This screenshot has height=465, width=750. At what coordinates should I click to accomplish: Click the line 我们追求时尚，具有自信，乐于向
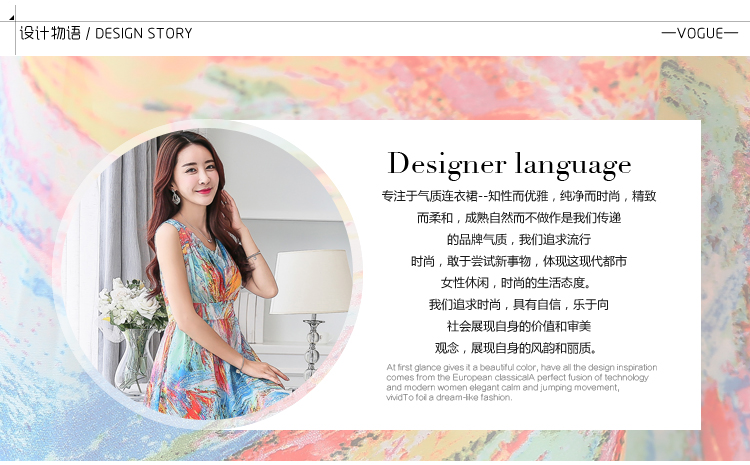[519, 305]
